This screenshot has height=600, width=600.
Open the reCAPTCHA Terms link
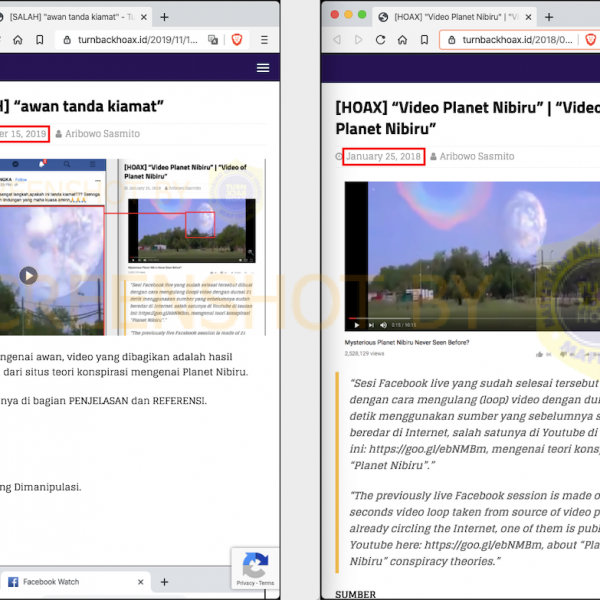(266, 583)
